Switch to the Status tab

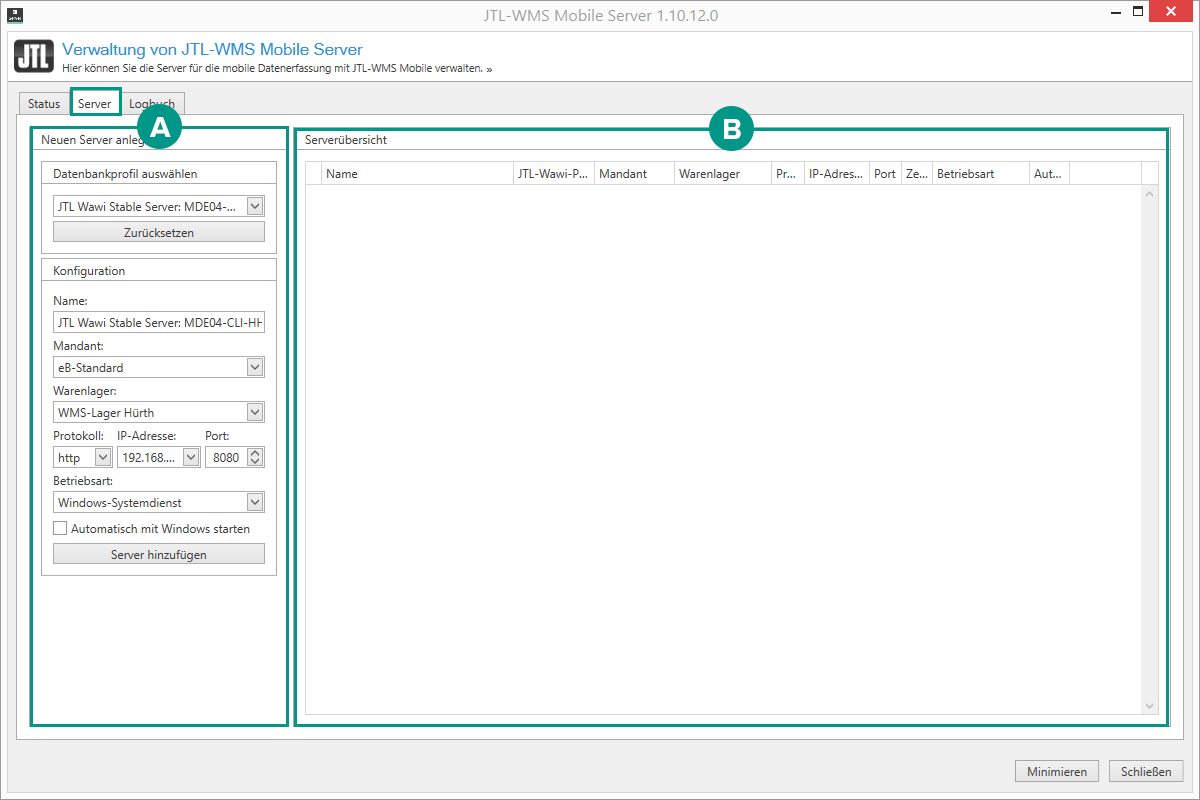pos(44,103)
